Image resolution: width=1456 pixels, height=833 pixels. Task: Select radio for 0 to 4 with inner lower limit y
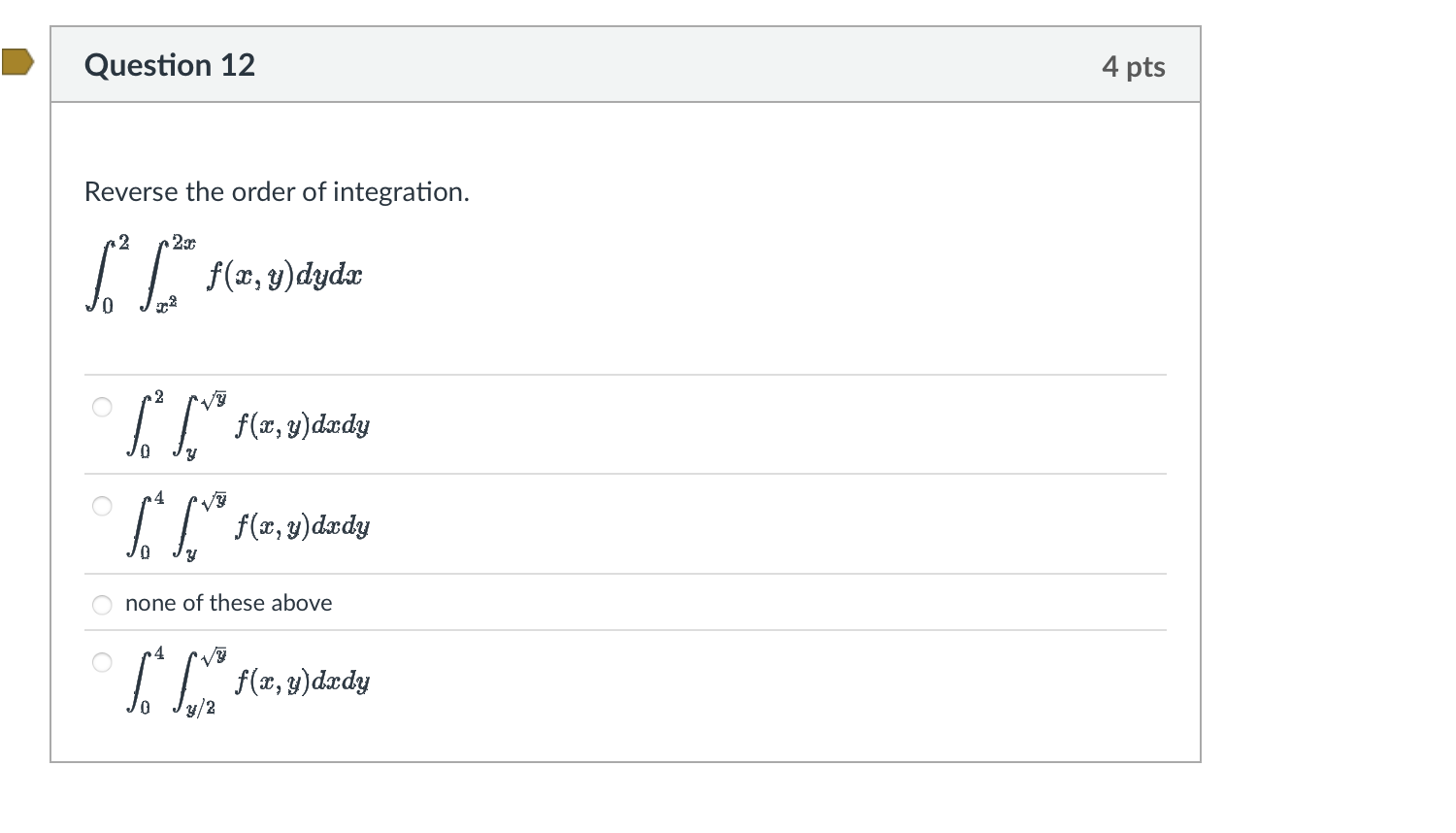pos(102,506)
